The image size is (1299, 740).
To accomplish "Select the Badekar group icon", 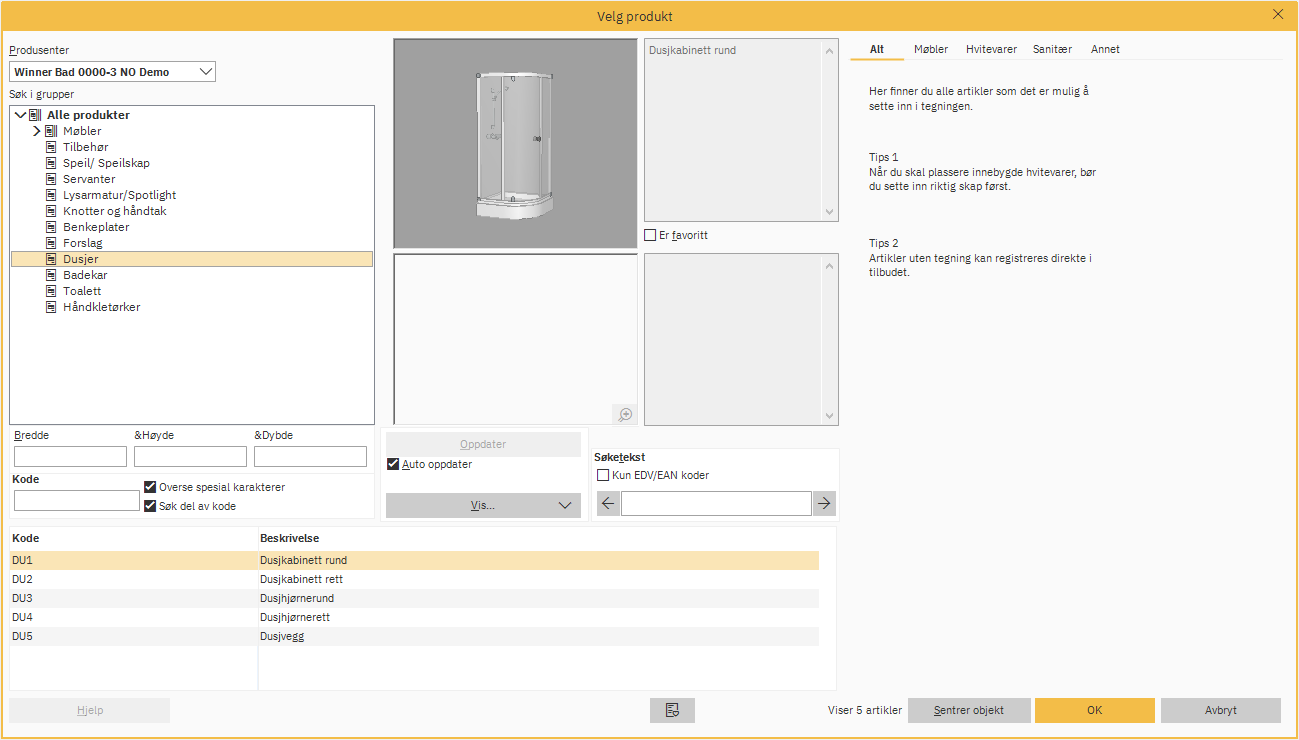I will [51, 275].
